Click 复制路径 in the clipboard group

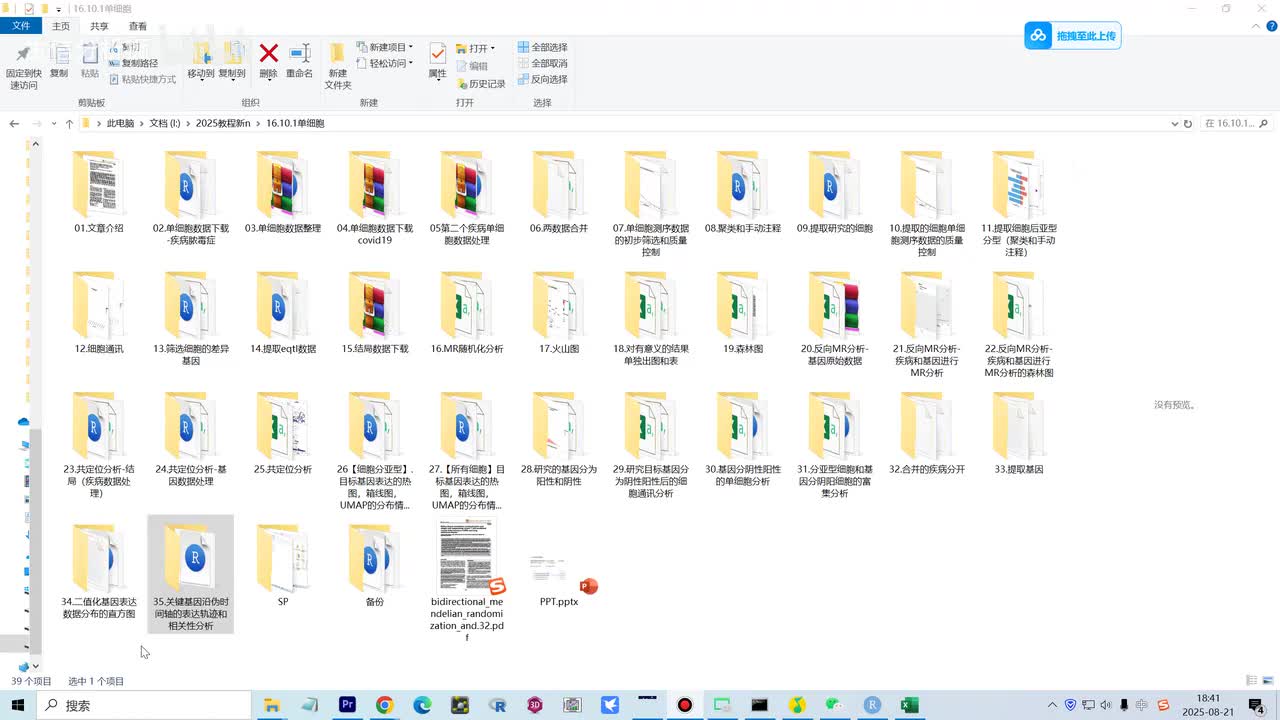coord(133,63)
